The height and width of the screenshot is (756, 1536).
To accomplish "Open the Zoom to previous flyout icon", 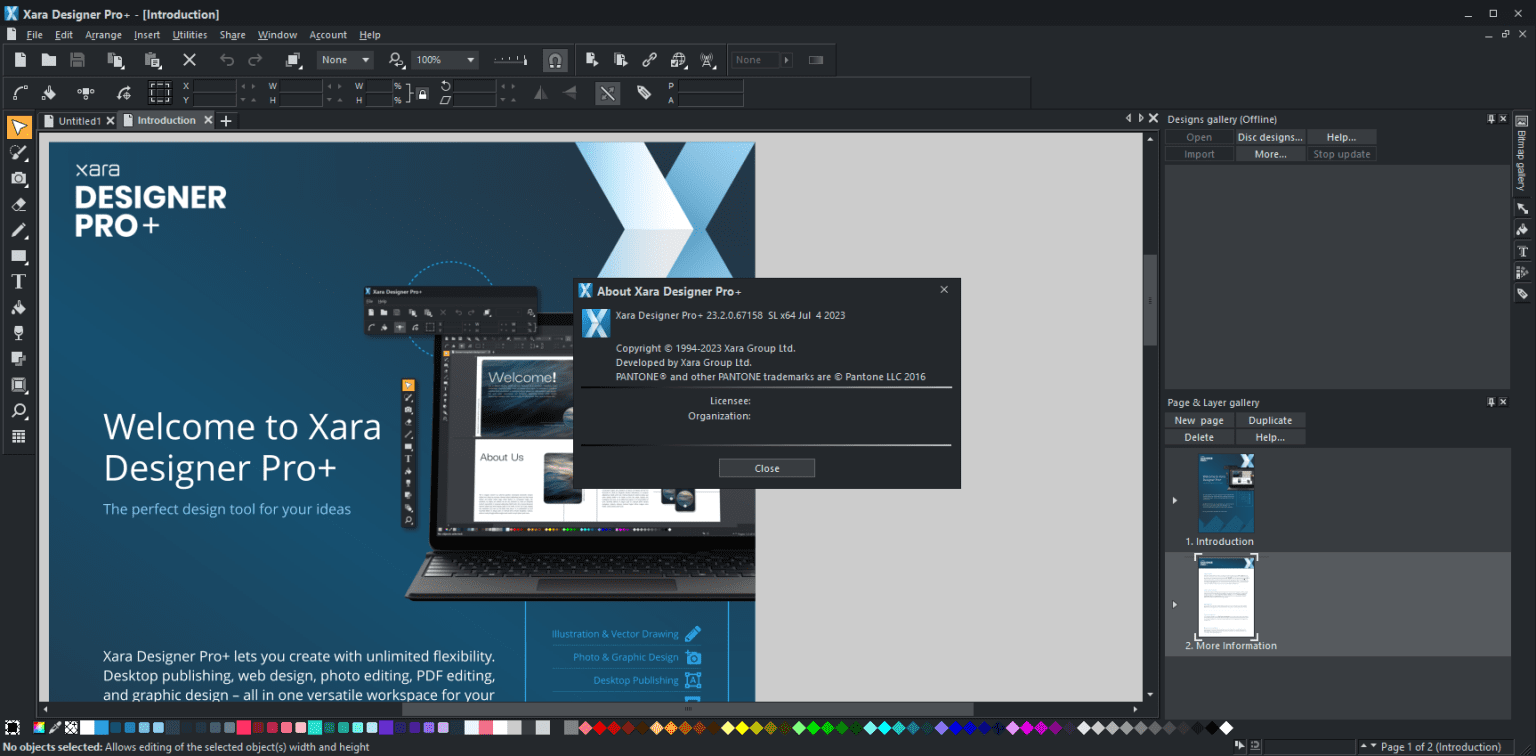I will pos(397,60).
